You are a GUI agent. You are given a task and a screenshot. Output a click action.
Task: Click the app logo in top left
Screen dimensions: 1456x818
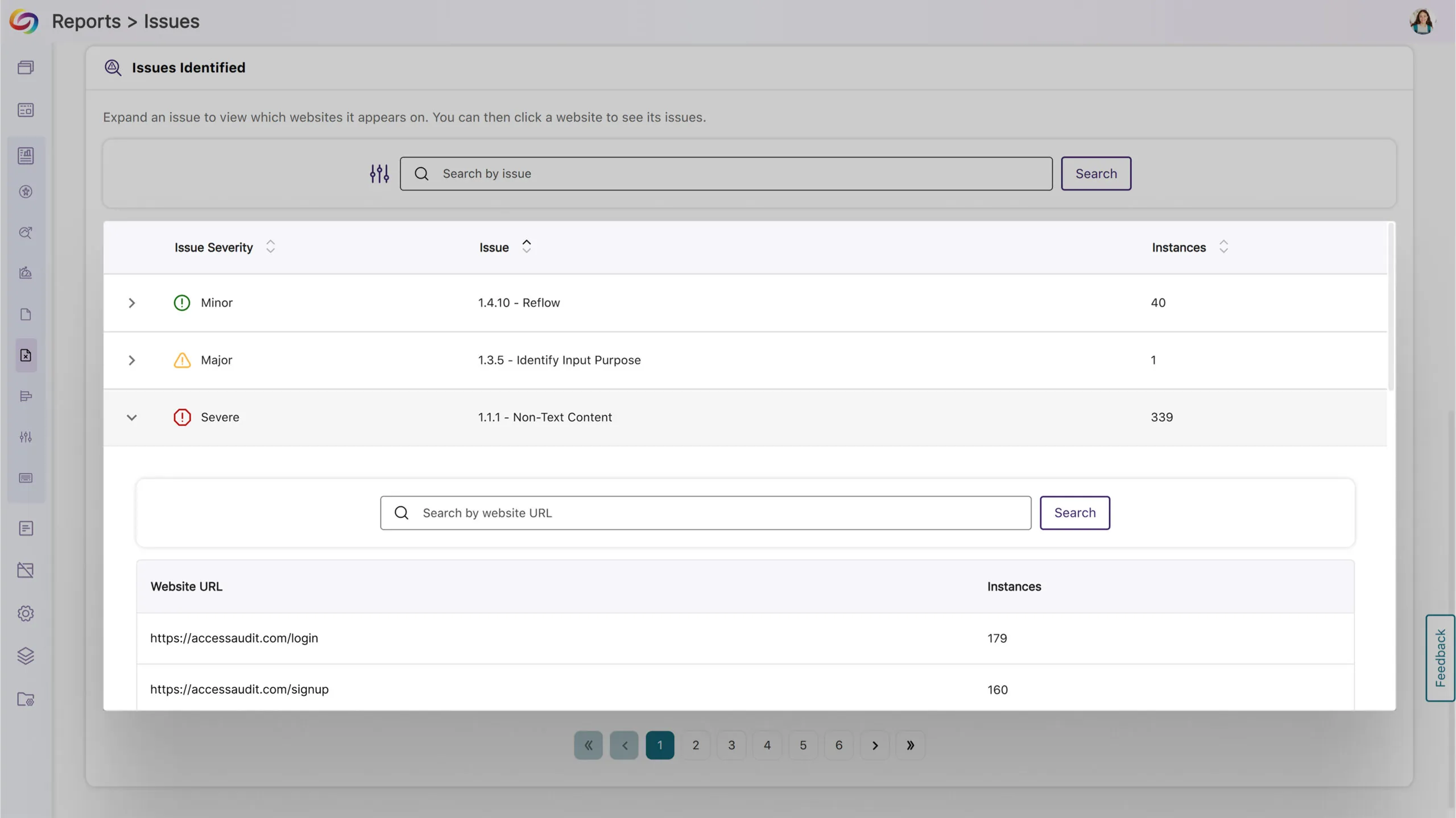click(x=24, y=22)
